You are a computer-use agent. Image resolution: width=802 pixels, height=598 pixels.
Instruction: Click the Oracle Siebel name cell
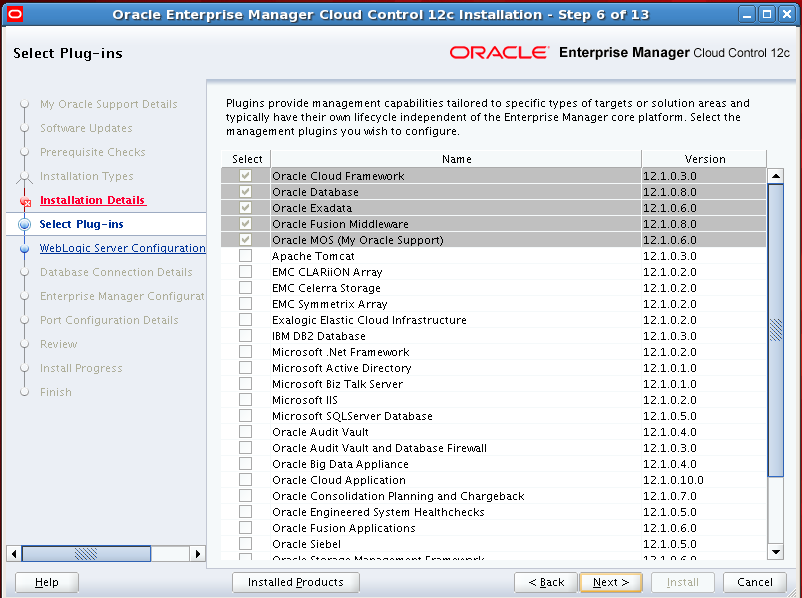tap(456, 544)
